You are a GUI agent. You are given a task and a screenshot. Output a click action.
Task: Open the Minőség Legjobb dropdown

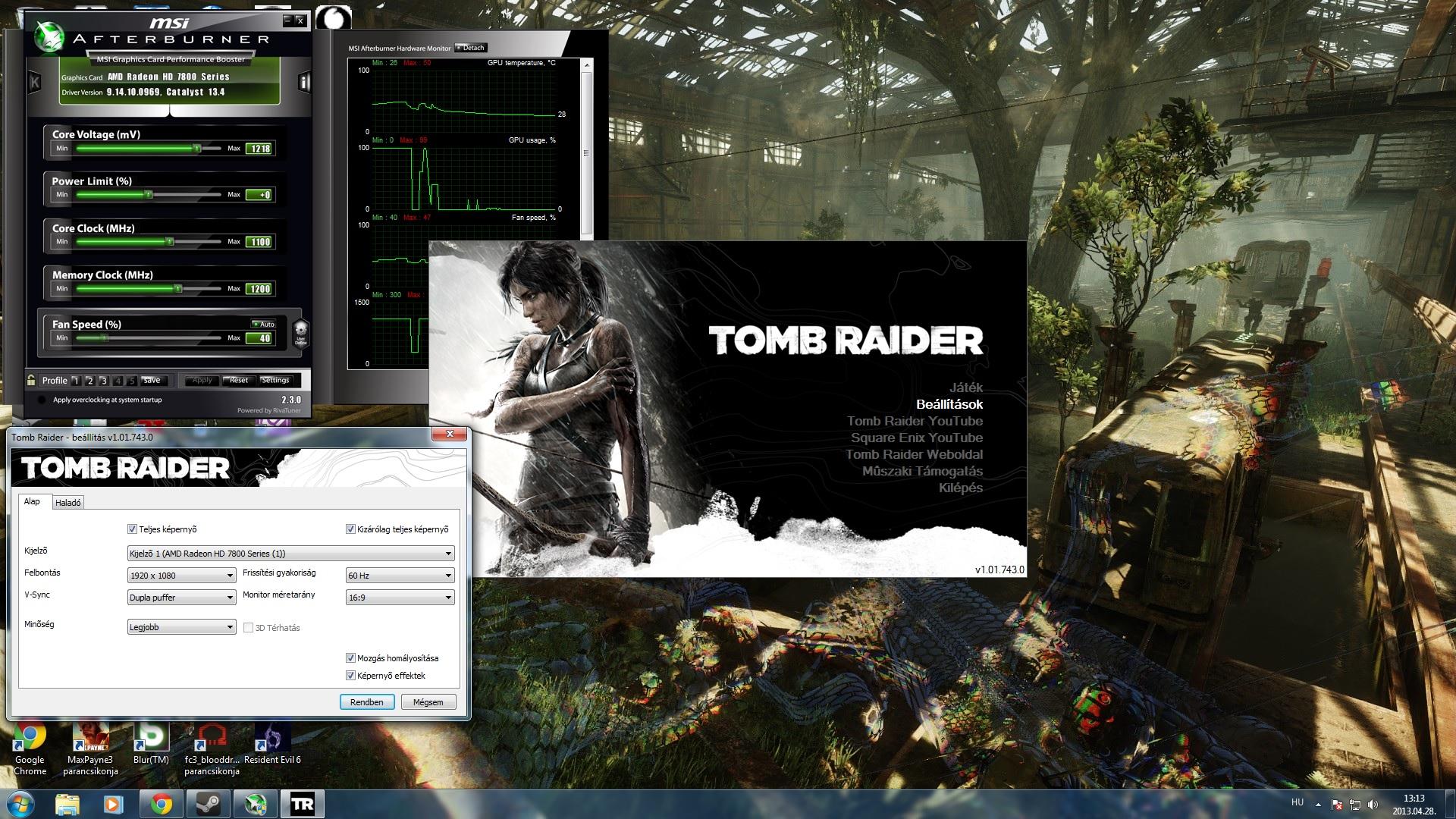[182, 627]
